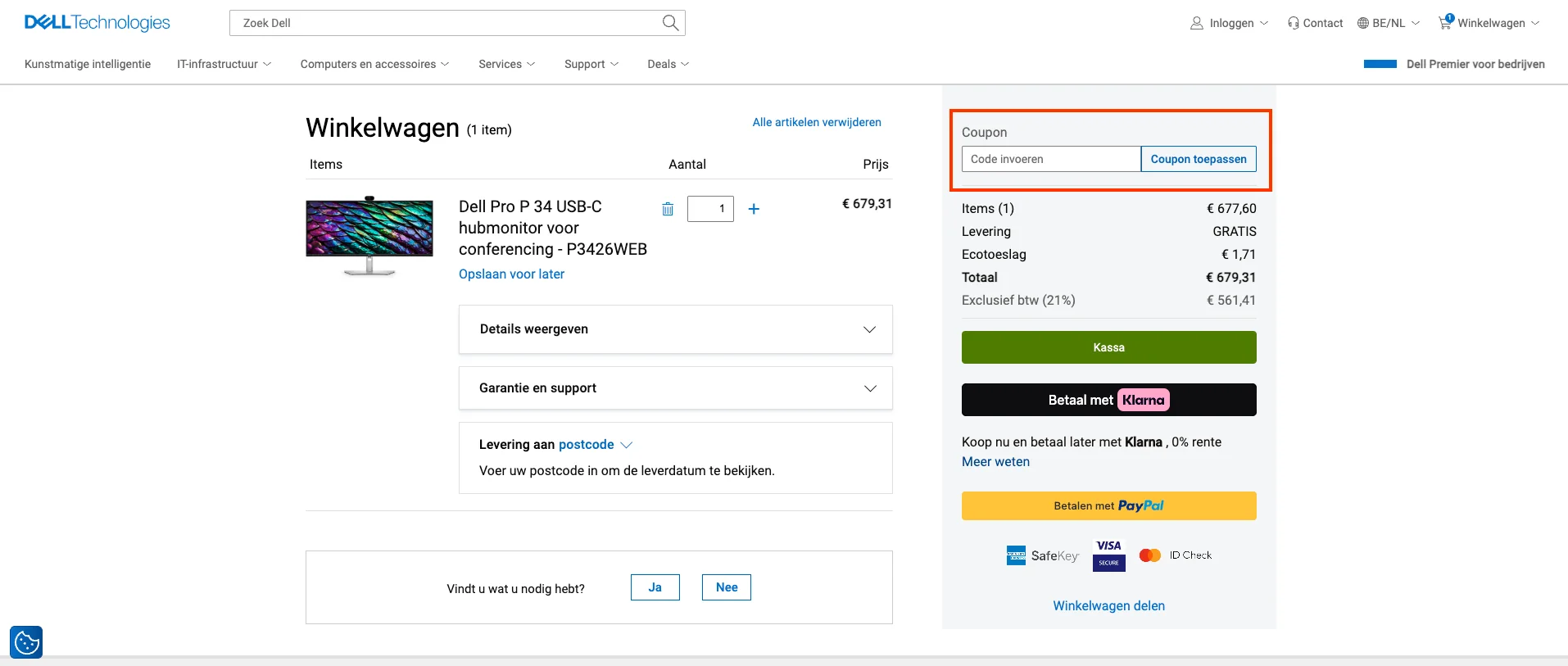
Task: Click the Mastercard ID Check logo
Action: (1176, 555)
